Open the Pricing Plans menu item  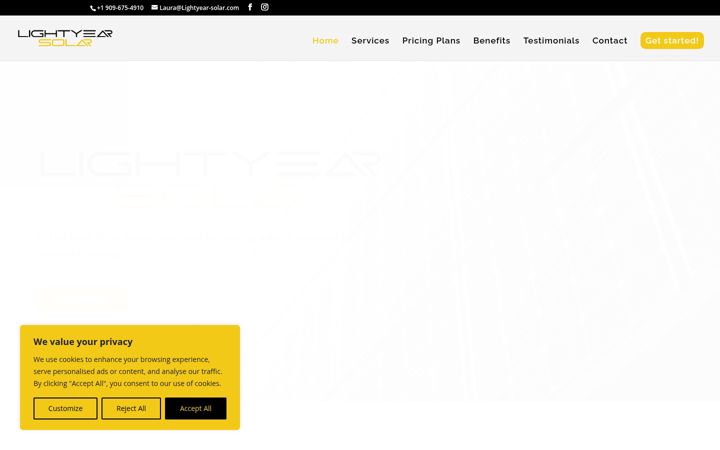click(x=431, y=40)
